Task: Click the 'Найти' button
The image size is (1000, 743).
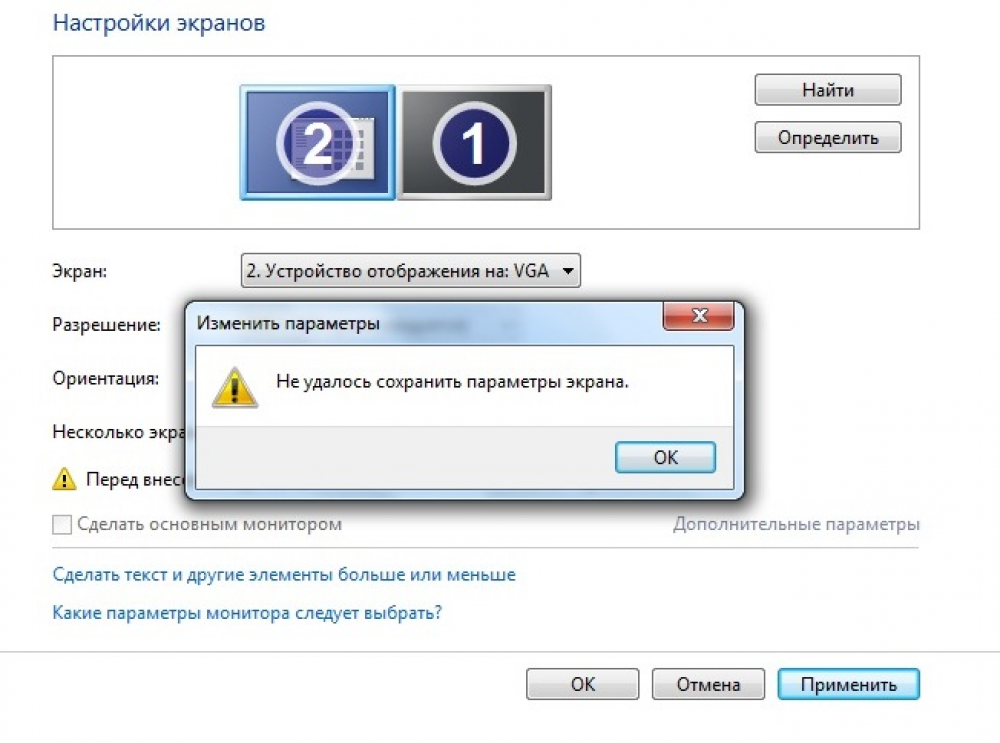Action: [x=828, y=90]
